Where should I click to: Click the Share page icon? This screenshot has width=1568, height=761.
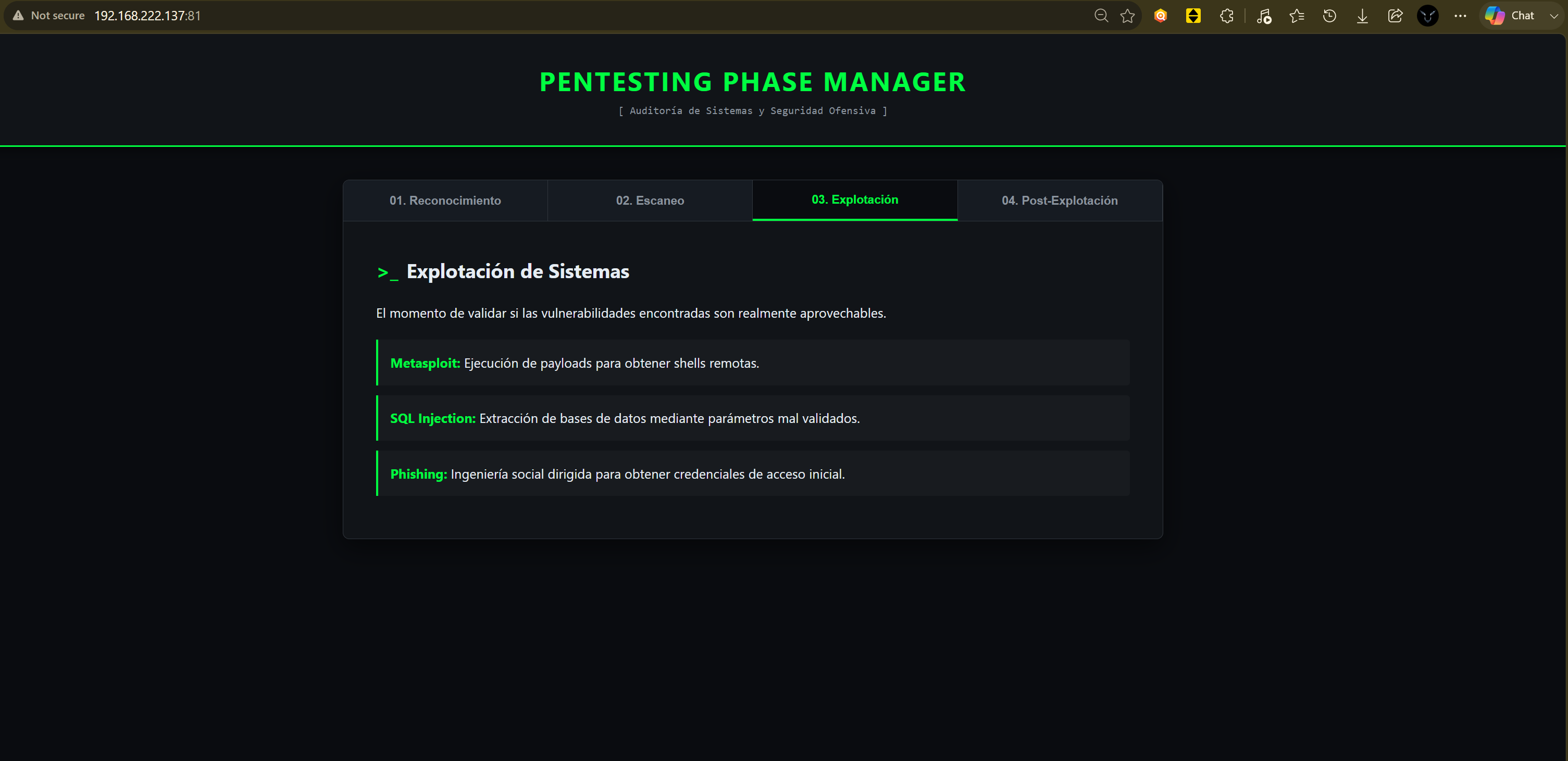tap(1395, 16)
